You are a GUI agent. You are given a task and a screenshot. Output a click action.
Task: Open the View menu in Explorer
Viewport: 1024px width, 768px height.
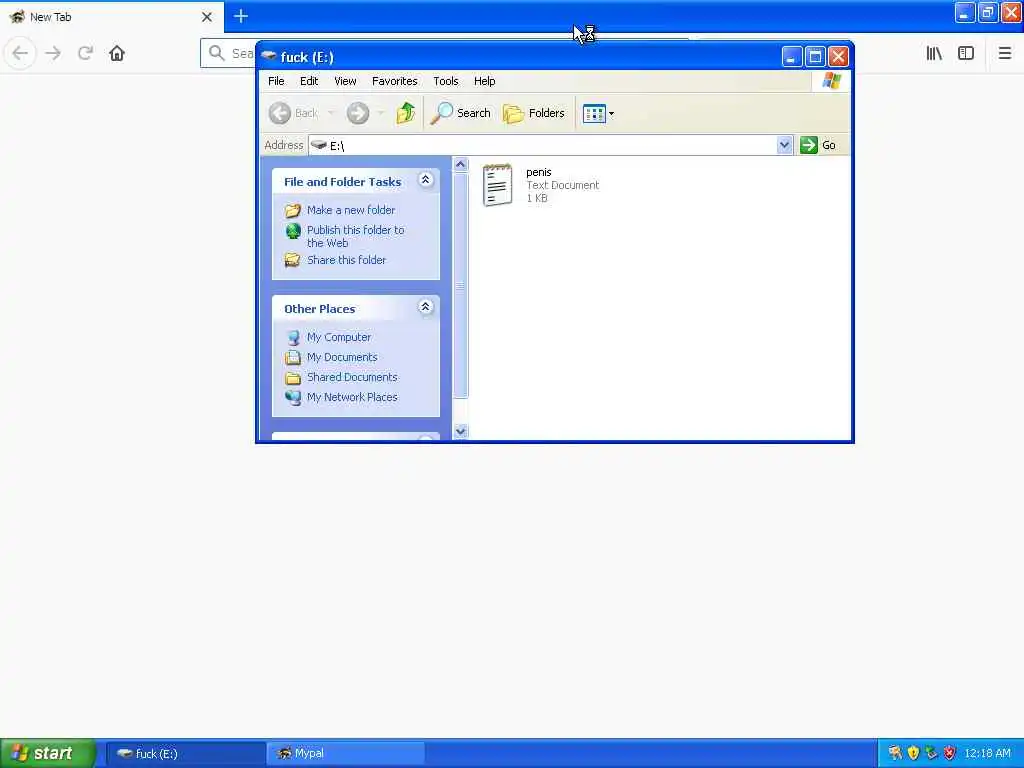pyautogui.click(x=345, y=81)
